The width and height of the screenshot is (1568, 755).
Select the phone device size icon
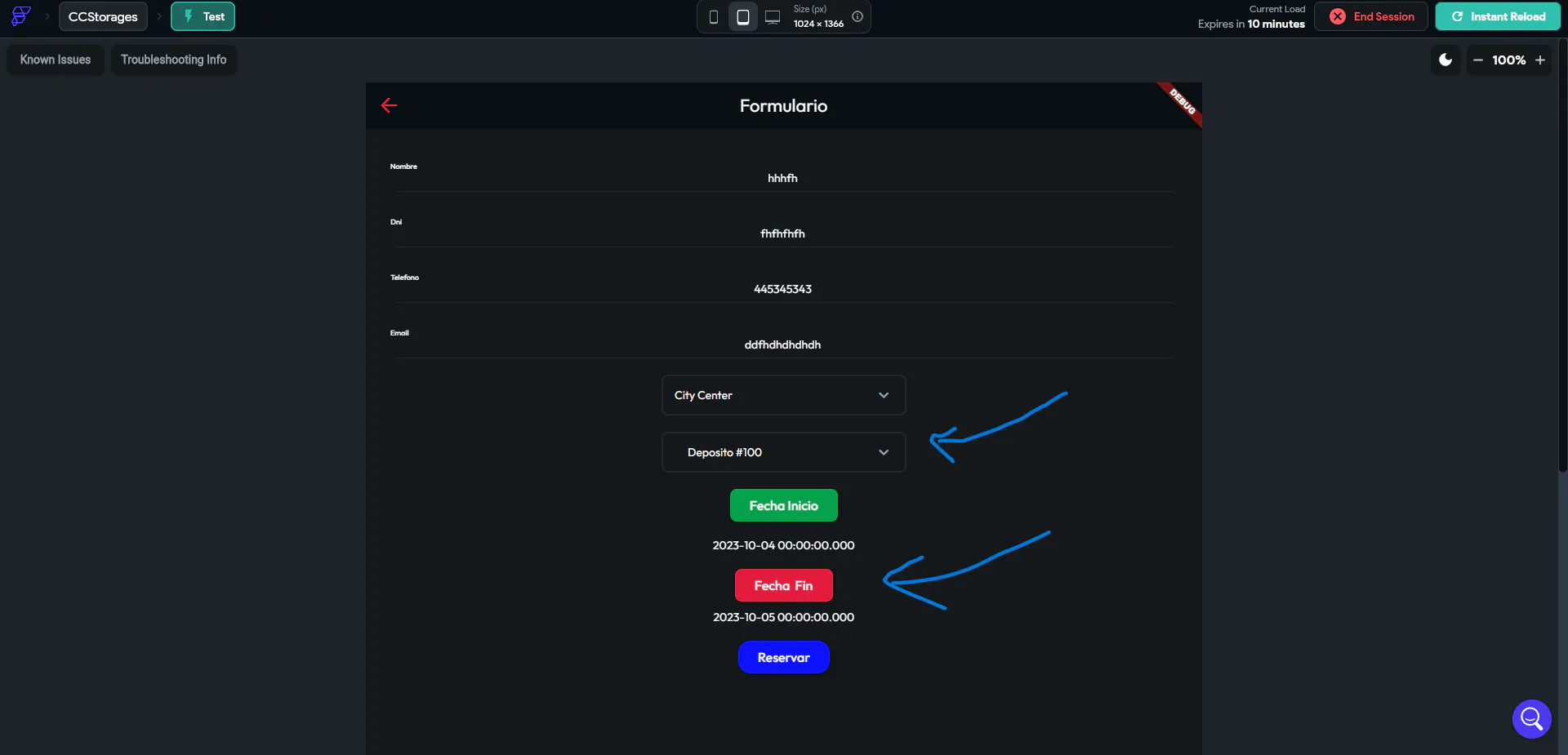click(714, 17)
